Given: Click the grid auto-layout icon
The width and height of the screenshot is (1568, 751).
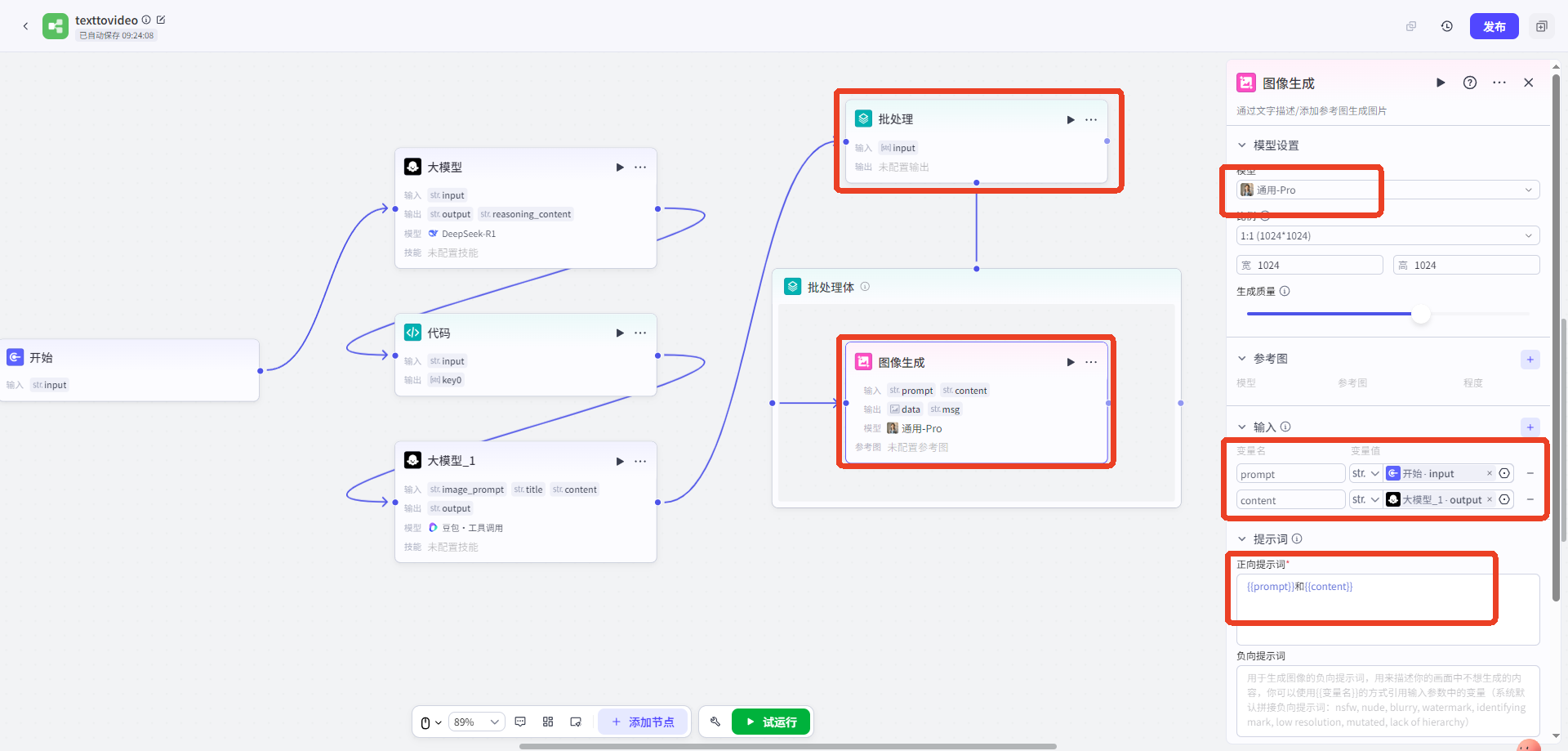Looking at the screenshot, I should click(x=548, y=722).
